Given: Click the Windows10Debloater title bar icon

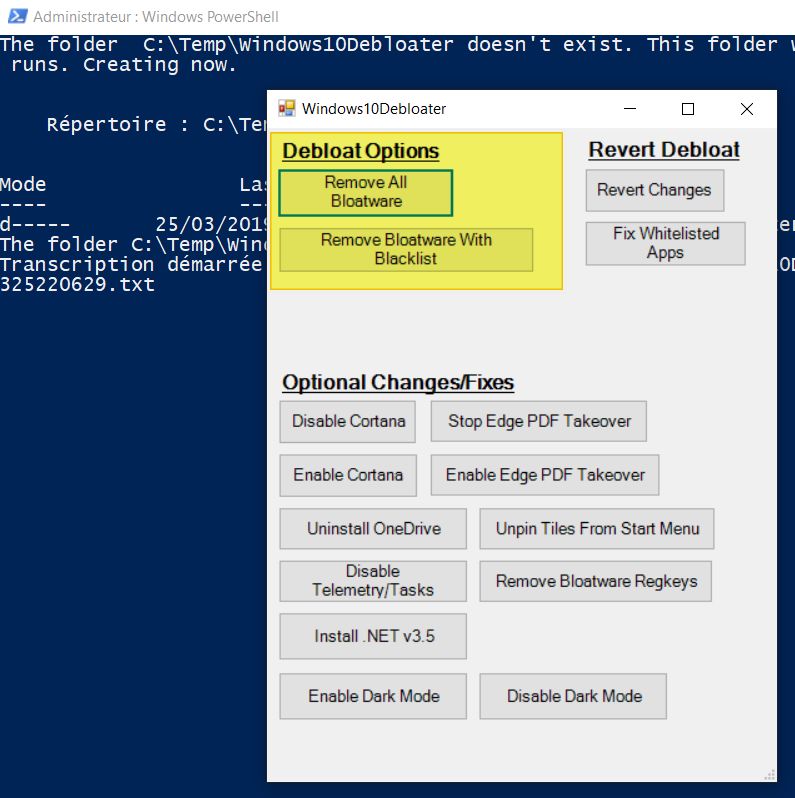Looking at the screenshot, I should click(287, 109).
